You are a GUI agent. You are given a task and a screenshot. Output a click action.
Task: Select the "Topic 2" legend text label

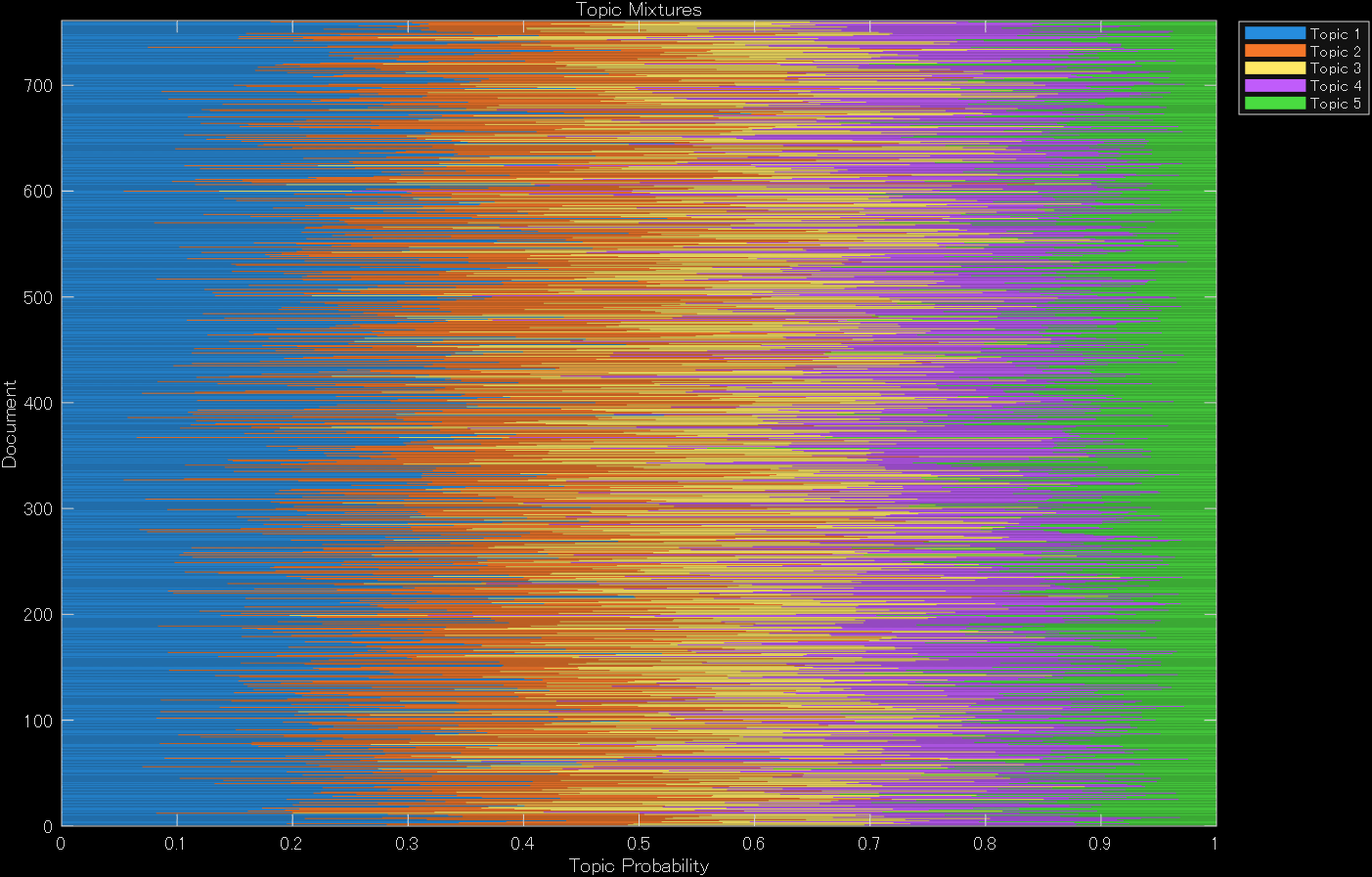[x=1335, y=52]
